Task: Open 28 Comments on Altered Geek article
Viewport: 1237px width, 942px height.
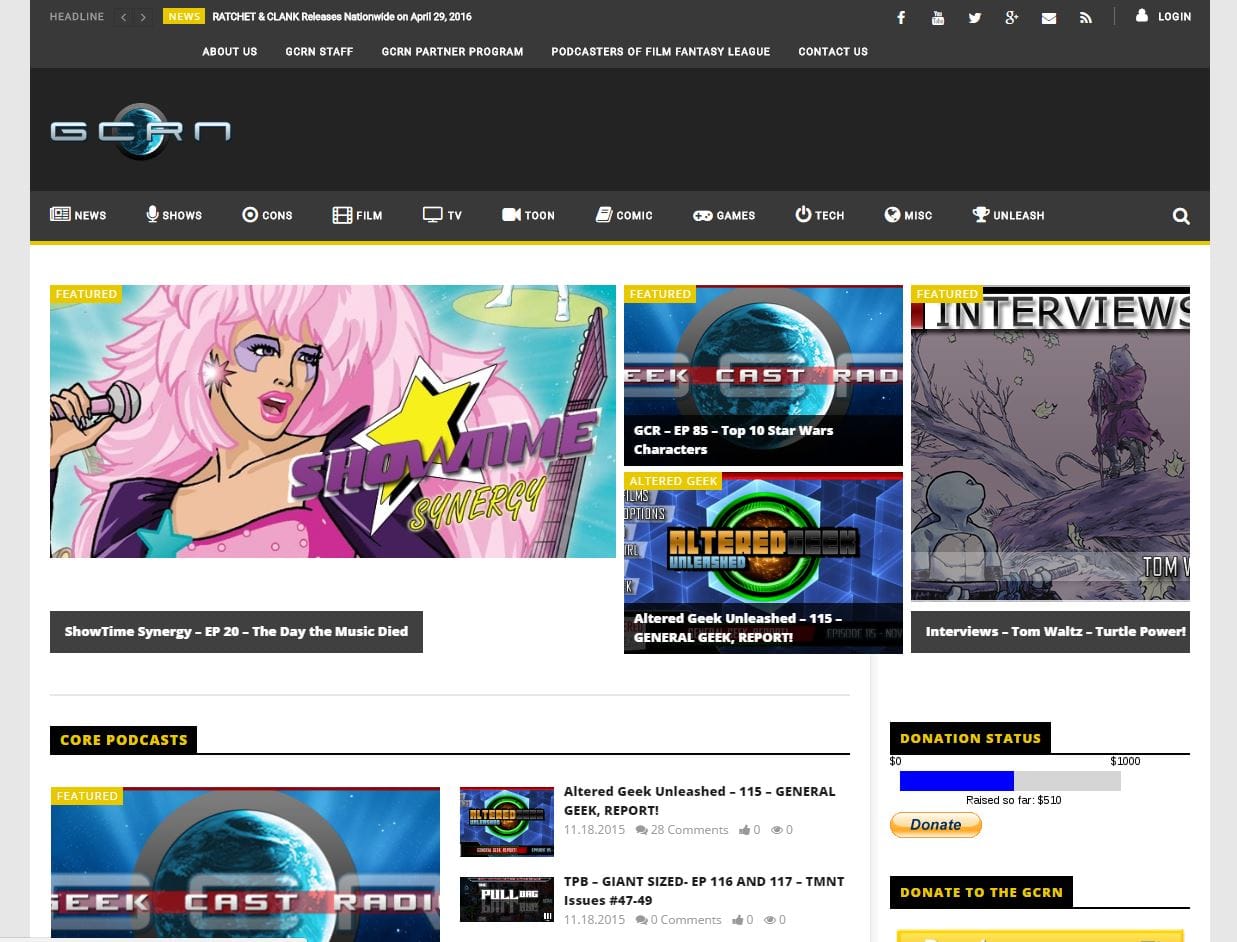Action: point(689,830)
